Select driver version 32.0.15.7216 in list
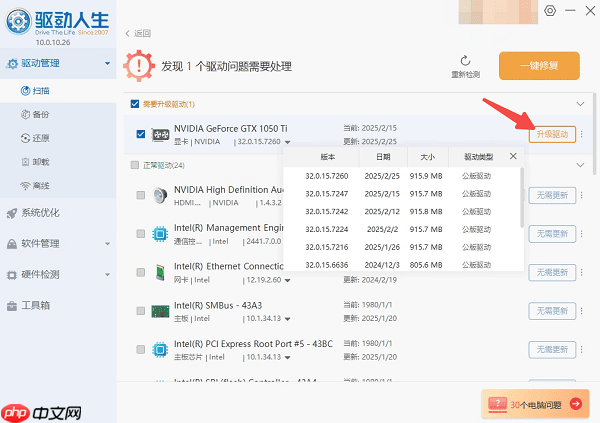 (x=402, y=247)
